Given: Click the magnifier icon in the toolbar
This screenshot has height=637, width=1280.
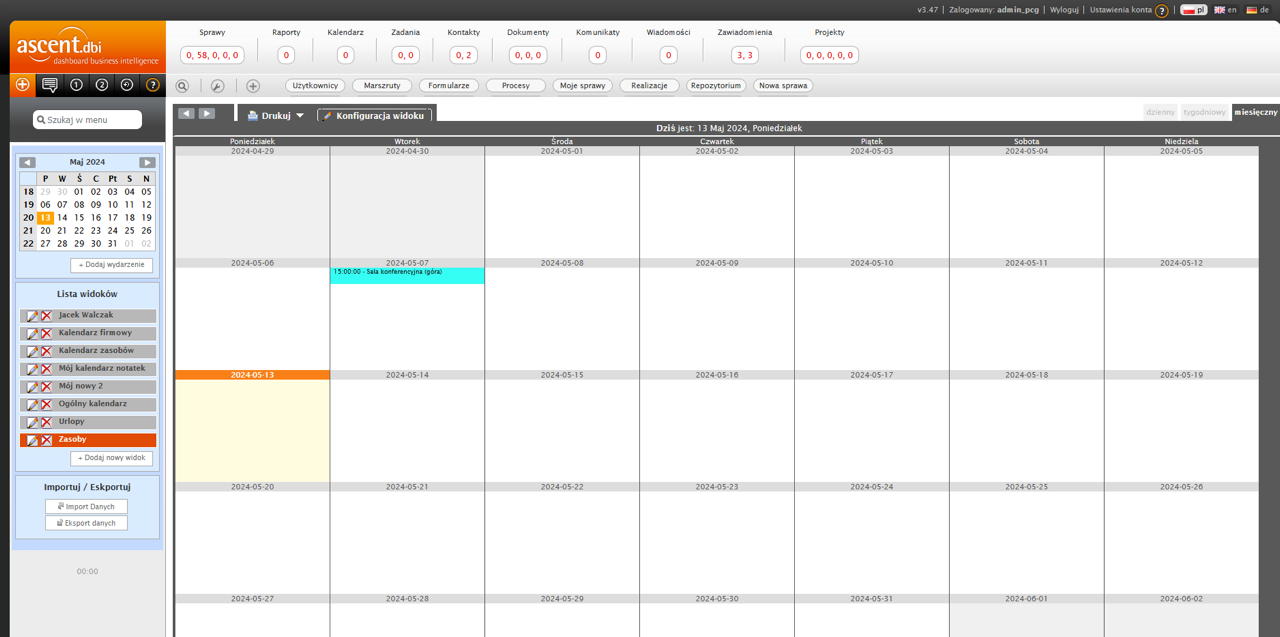Looking at the screenshot, I should 182,86.
